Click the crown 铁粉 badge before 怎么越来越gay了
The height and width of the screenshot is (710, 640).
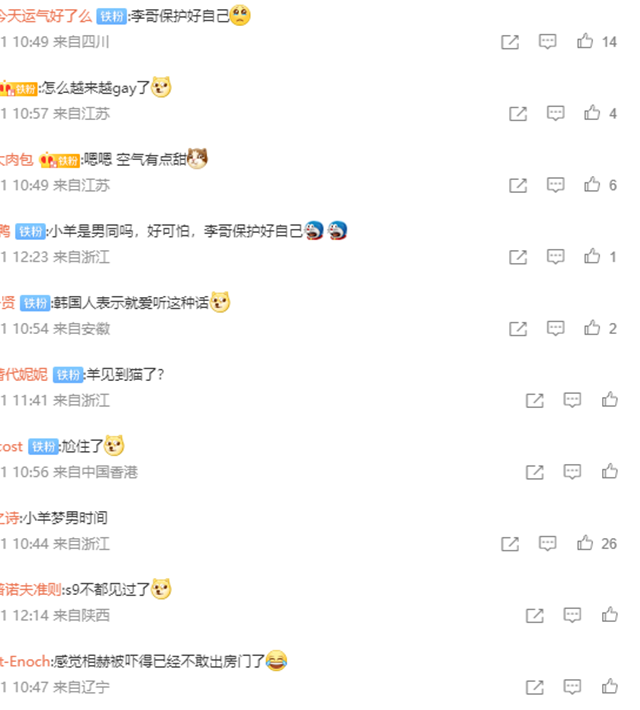(x=19, y=89)
